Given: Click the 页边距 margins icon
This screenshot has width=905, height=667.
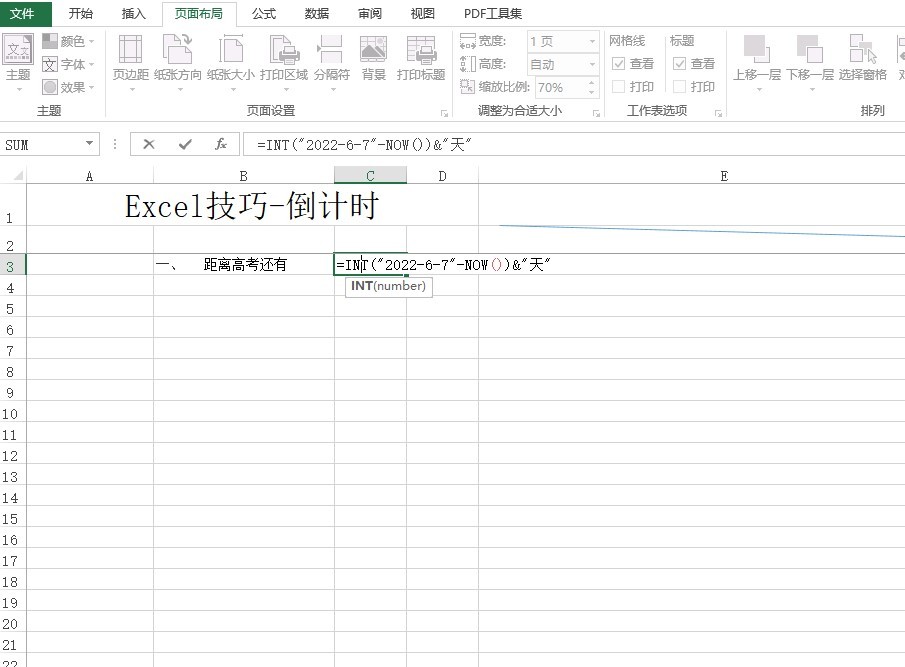Looking at the screenshot, I should tap(130, 50).
